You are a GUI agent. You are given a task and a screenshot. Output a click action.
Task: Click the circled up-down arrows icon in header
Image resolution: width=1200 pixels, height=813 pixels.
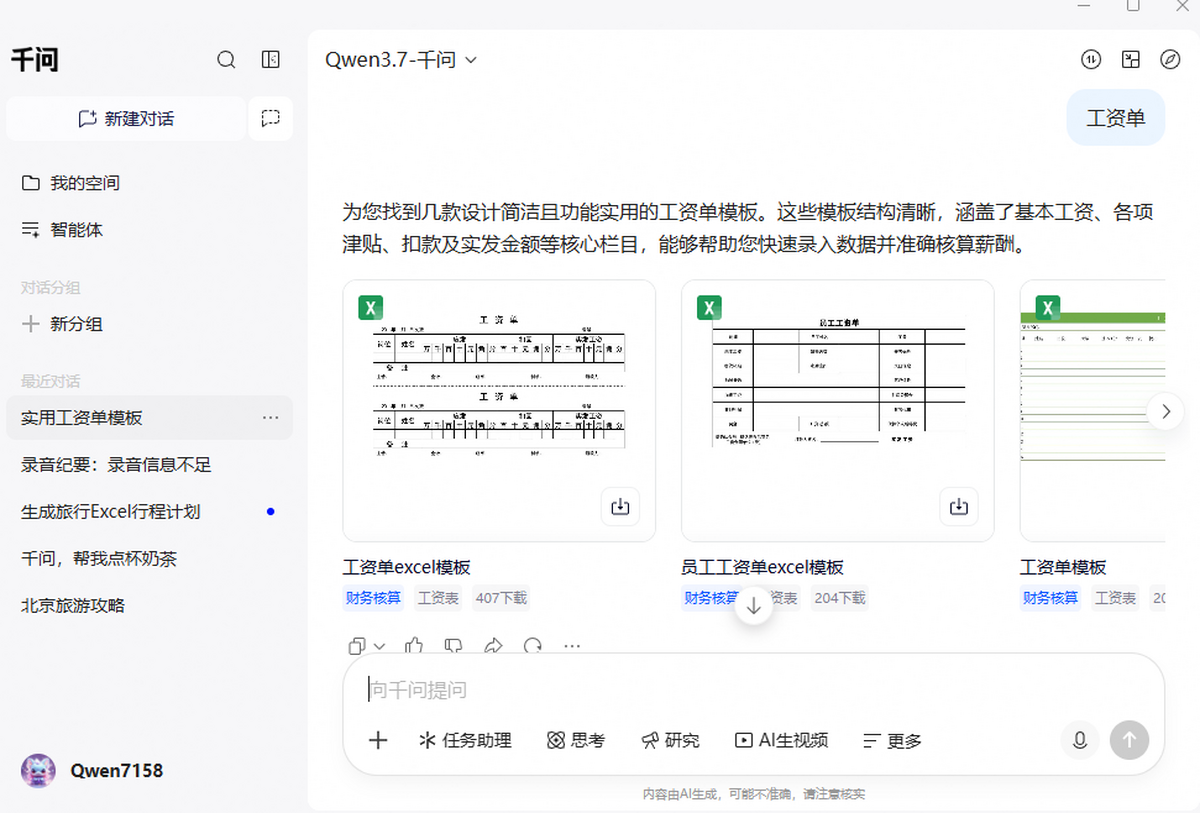pyautogui.click(x=1091, y=60)
